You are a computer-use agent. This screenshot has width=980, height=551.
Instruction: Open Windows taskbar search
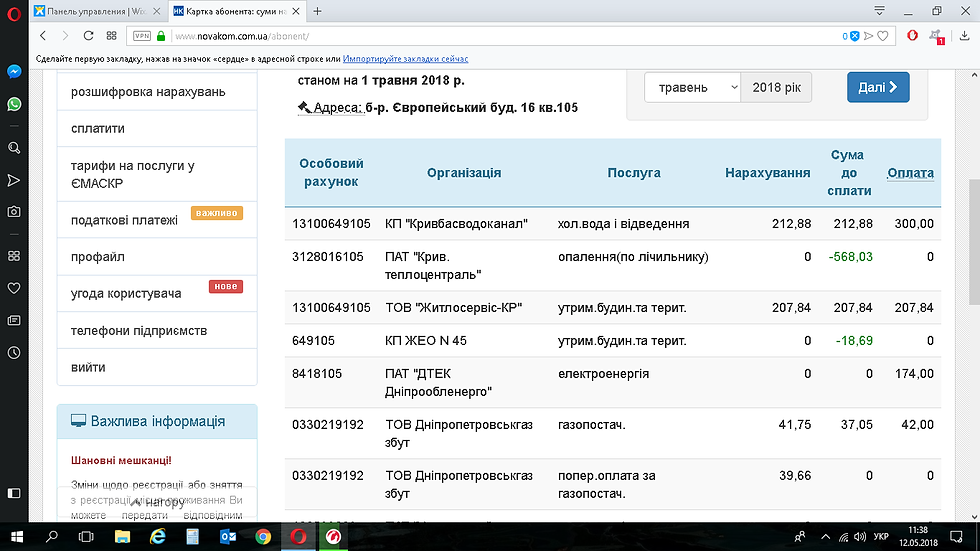52,537
